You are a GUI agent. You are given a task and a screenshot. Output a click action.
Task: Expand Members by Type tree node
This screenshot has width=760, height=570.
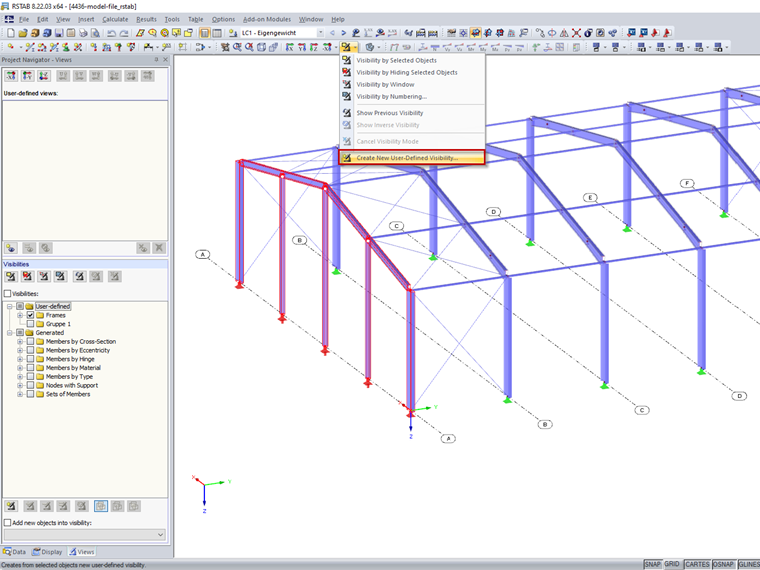point(20,377)
